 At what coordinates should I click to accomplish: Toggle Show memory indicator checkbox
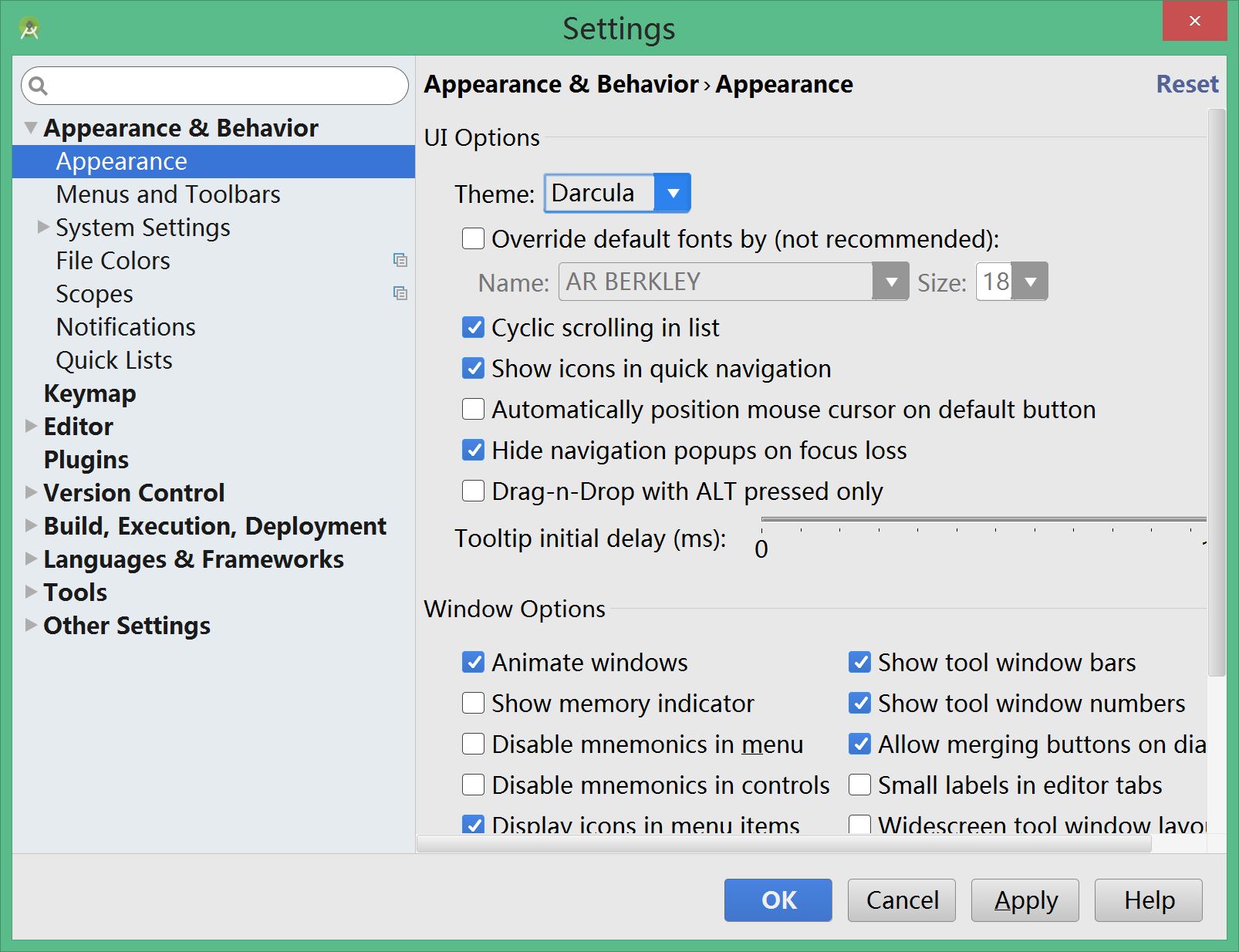point(473,703)
